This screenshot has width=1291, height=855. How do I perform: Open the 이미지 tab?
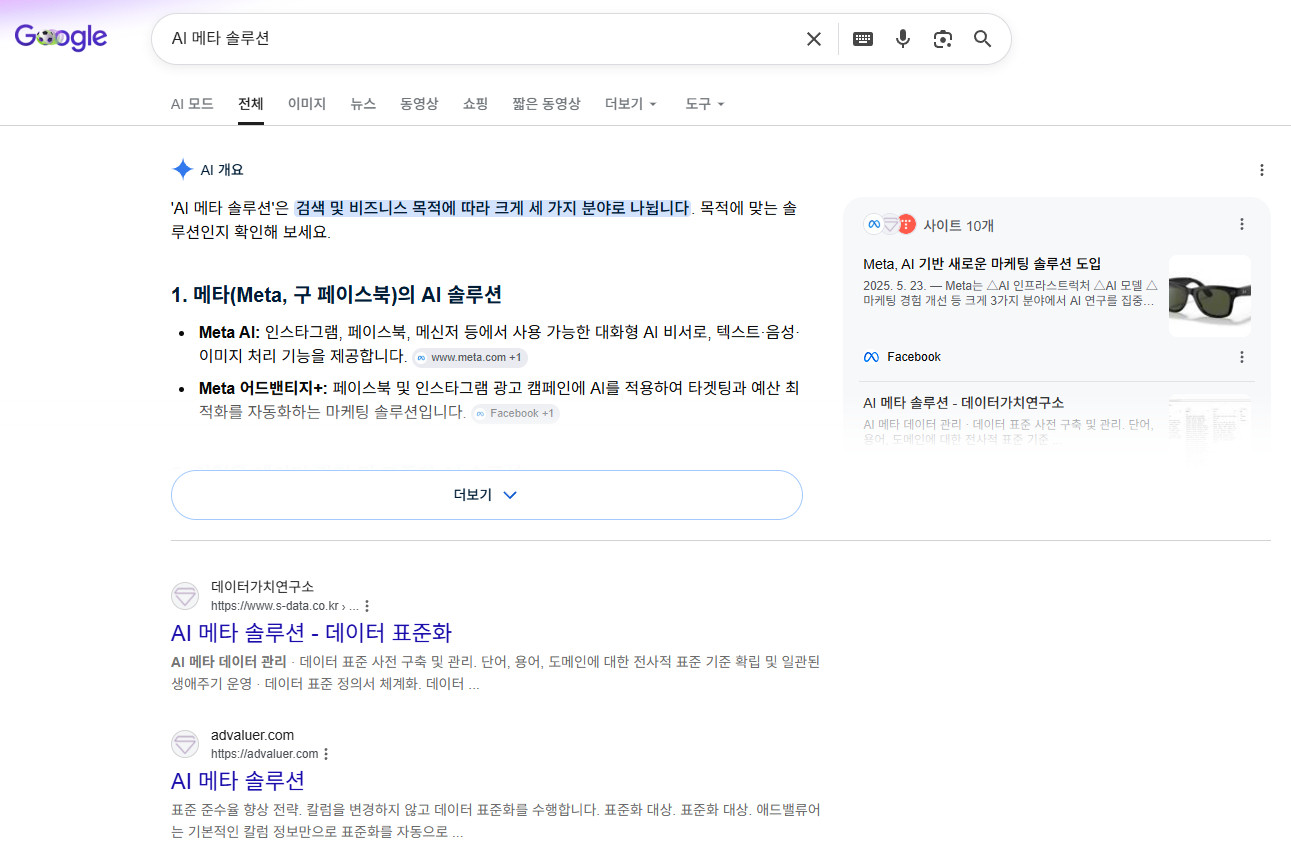click(x=307, y=104)
